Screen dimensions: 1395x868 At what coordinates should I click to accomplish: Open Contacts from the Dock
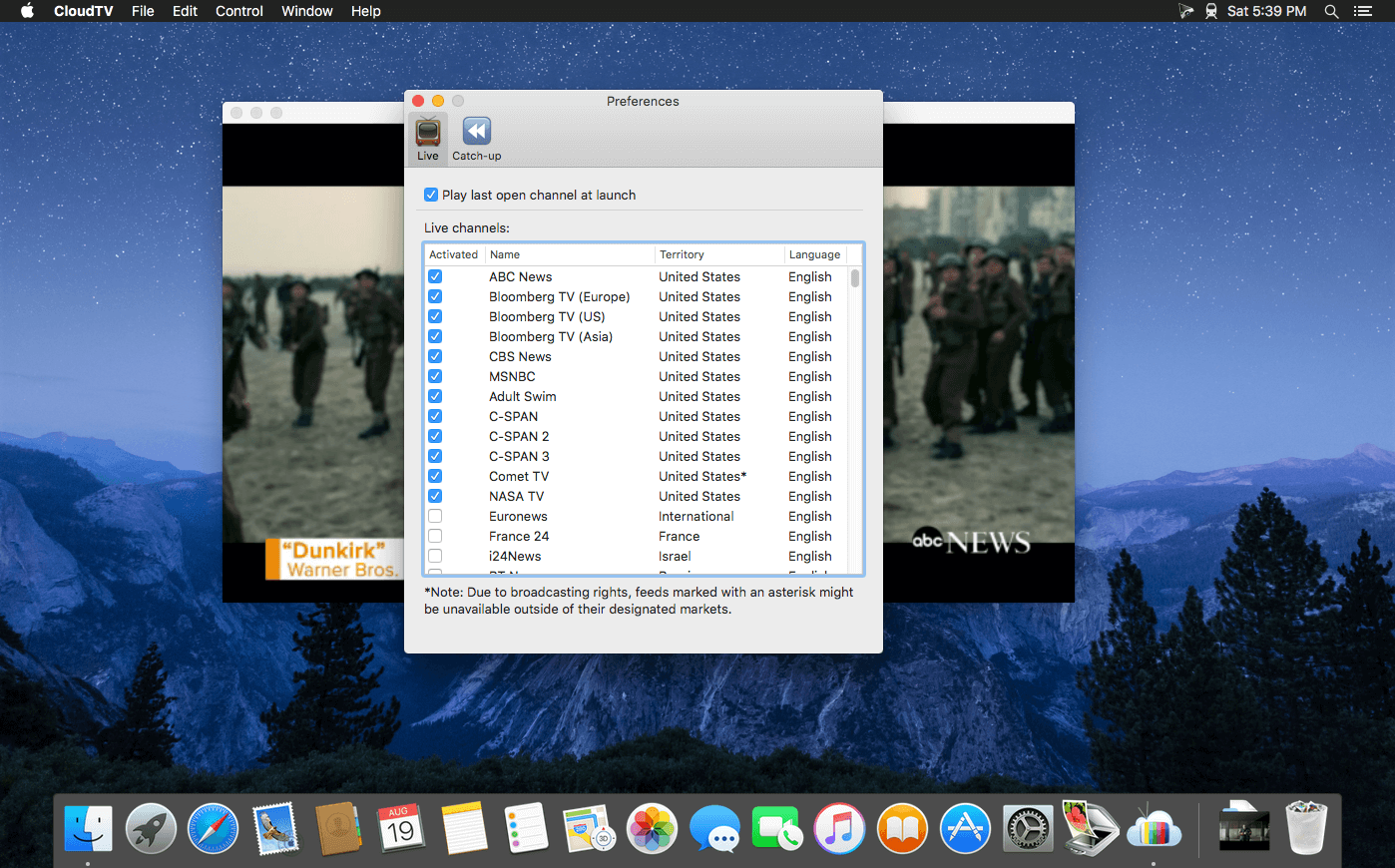point(338,828)
